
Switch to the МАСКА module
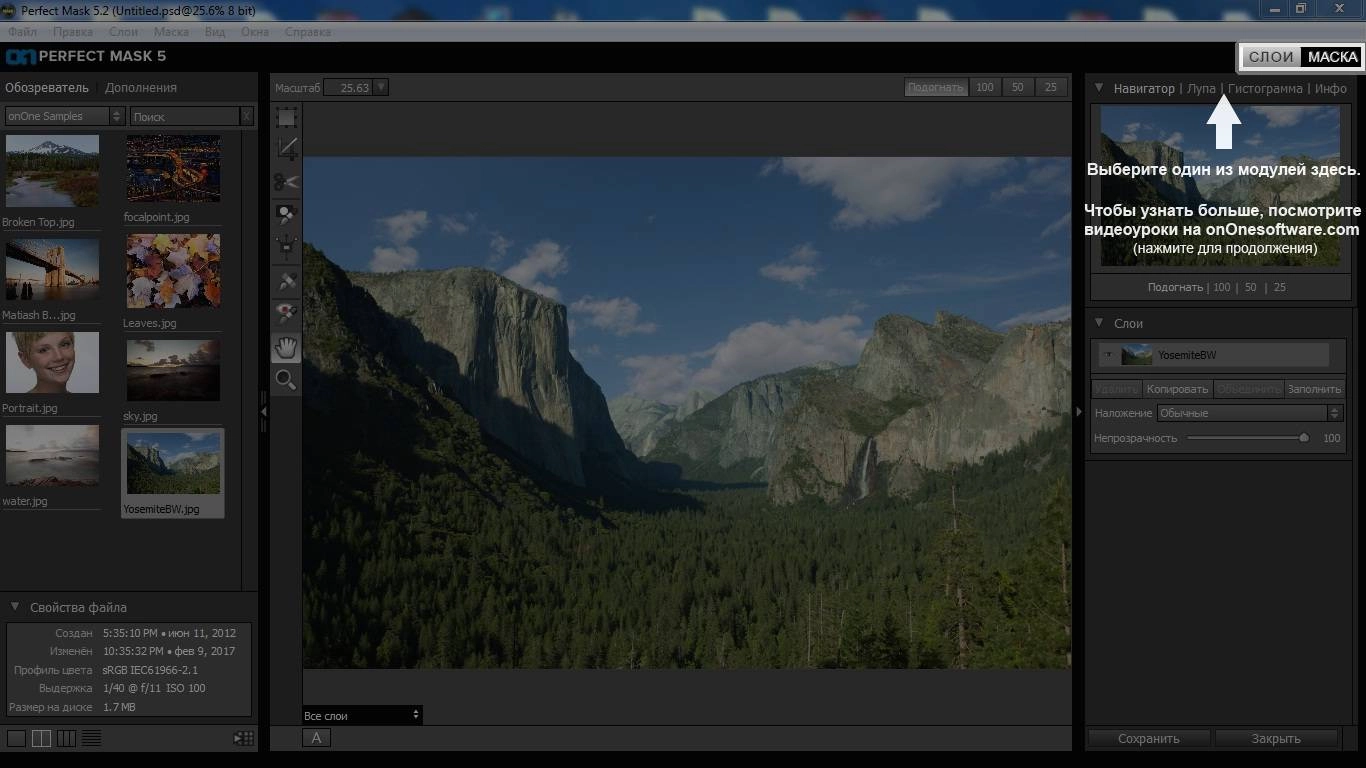pos(1332,57)
